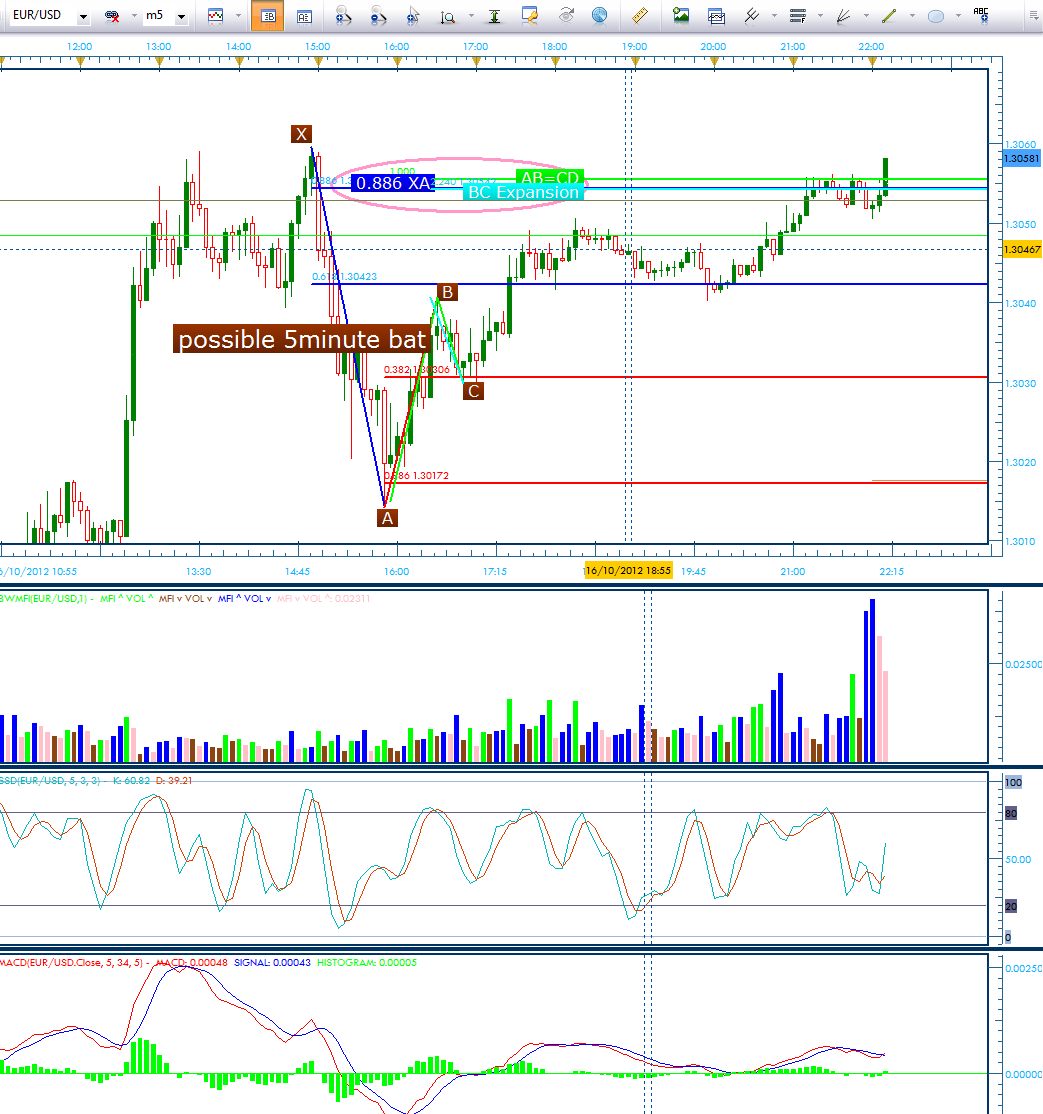Image resolution: width=1043 pixels, height=1114 pixels.
Task: Click the '0.886 1.30172' retracement label
Action: pos(416,475)
